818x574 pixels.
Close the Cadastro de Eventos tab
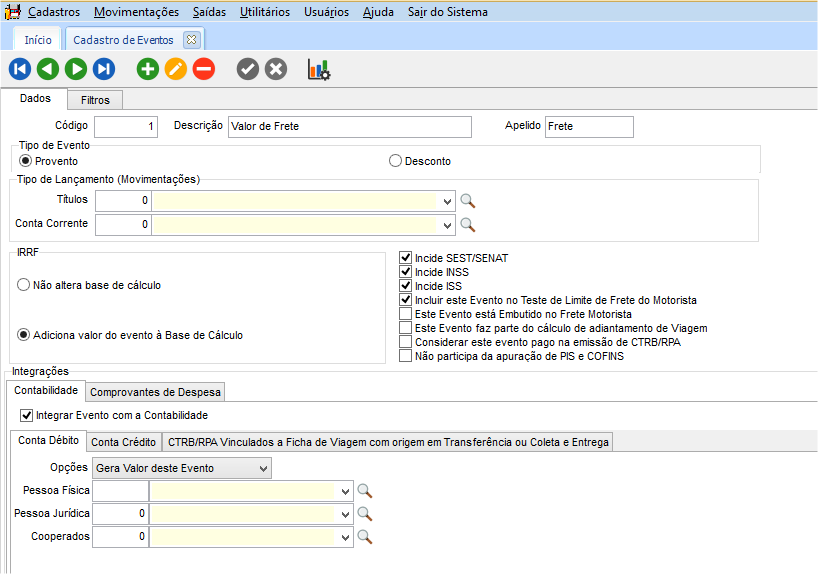[x=192, y=40]
